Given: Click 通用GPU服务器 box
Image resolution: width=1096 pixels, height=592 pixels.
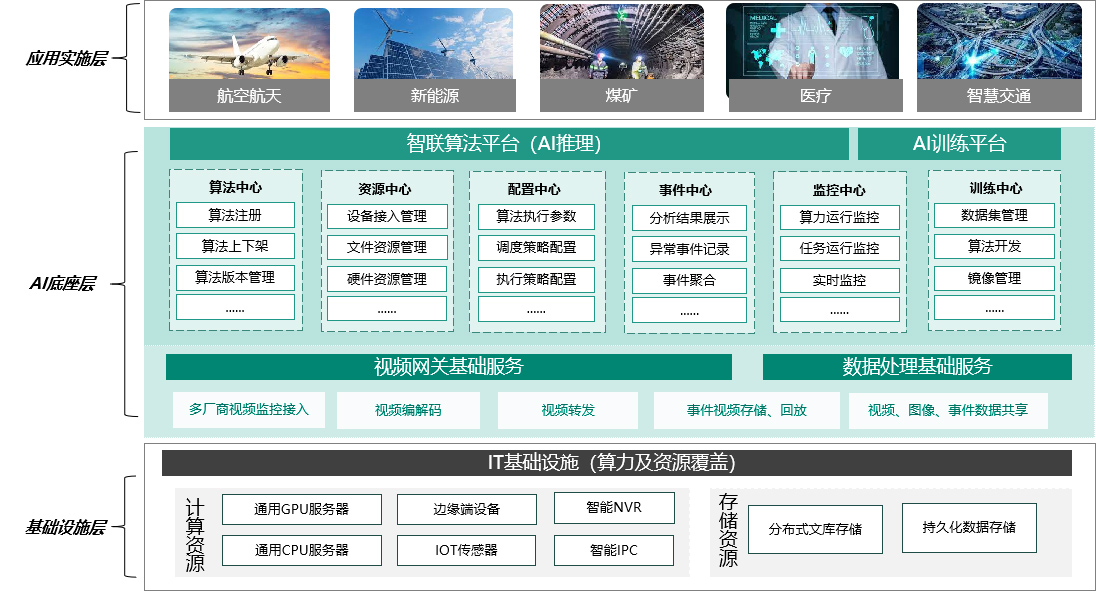Looking at the screenshot, I should point(302,510).
